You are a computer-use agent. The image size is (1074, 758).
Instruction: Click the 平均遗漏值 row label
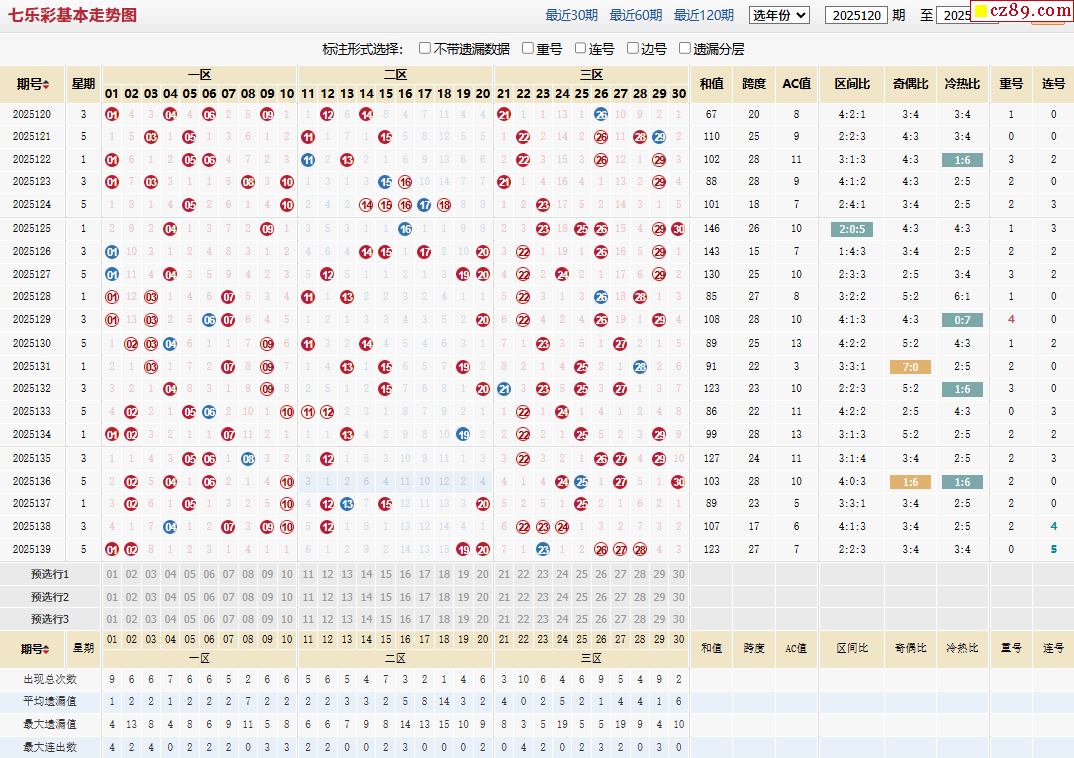coord(50,701)
